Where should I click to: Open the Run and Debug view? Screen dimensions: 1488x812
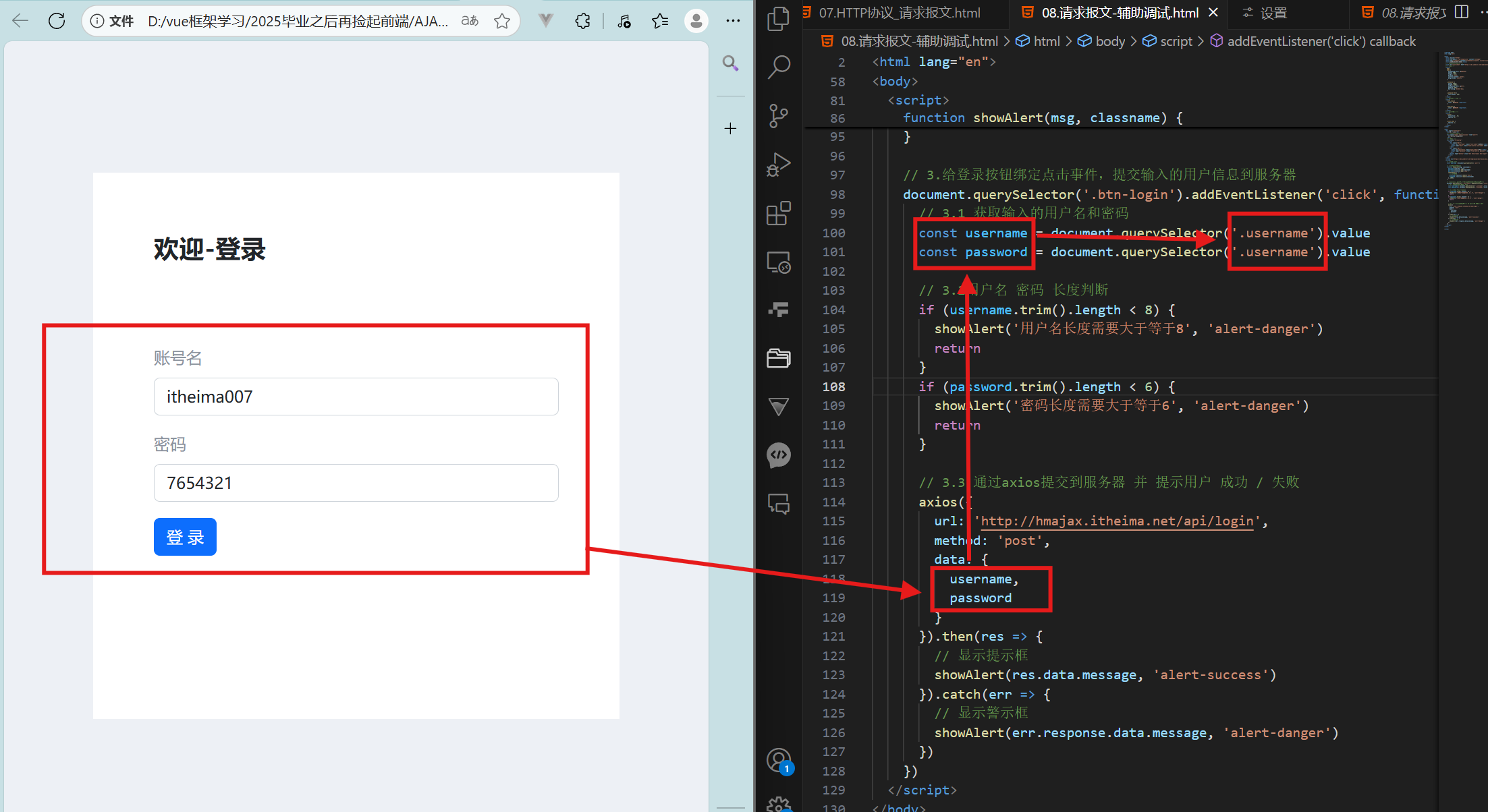click(778, 165)
